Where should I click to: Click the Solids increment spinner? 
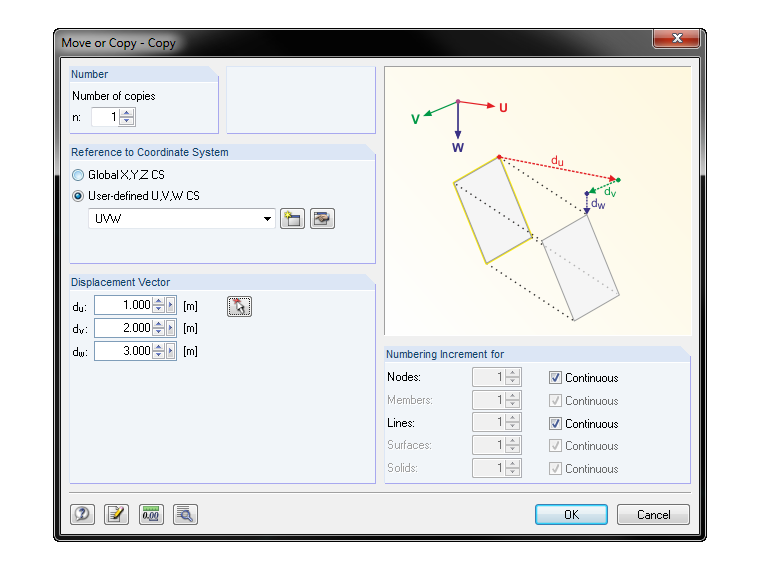[x=513, y=468]
